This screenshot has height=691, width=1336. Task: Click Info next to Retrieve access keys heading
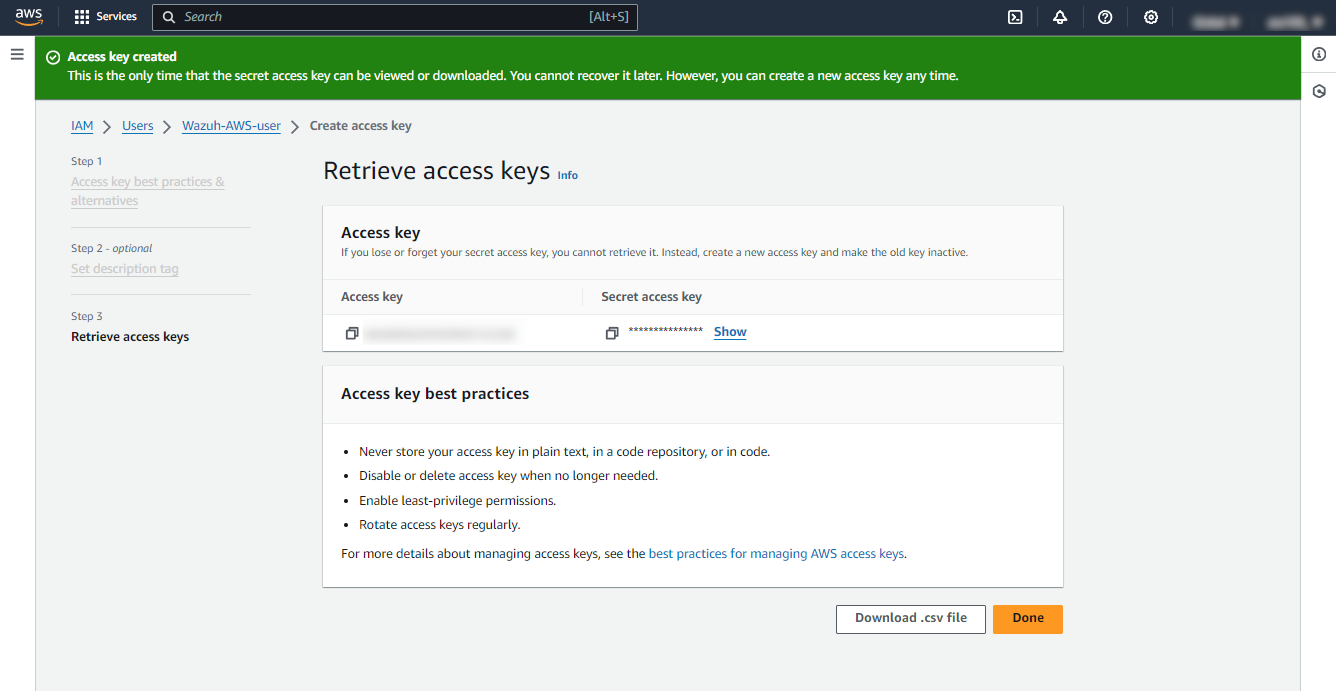click(567, 175)
